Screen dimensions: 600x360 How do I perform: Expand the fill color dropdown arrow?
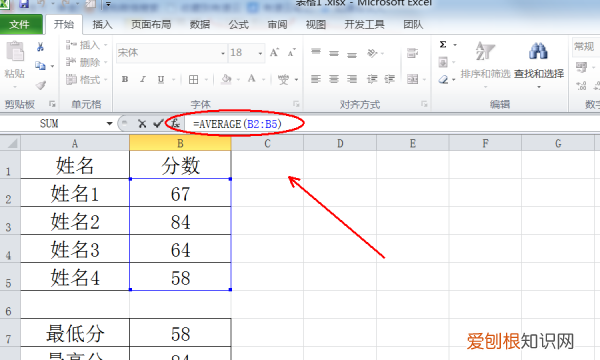coord(238,80)
